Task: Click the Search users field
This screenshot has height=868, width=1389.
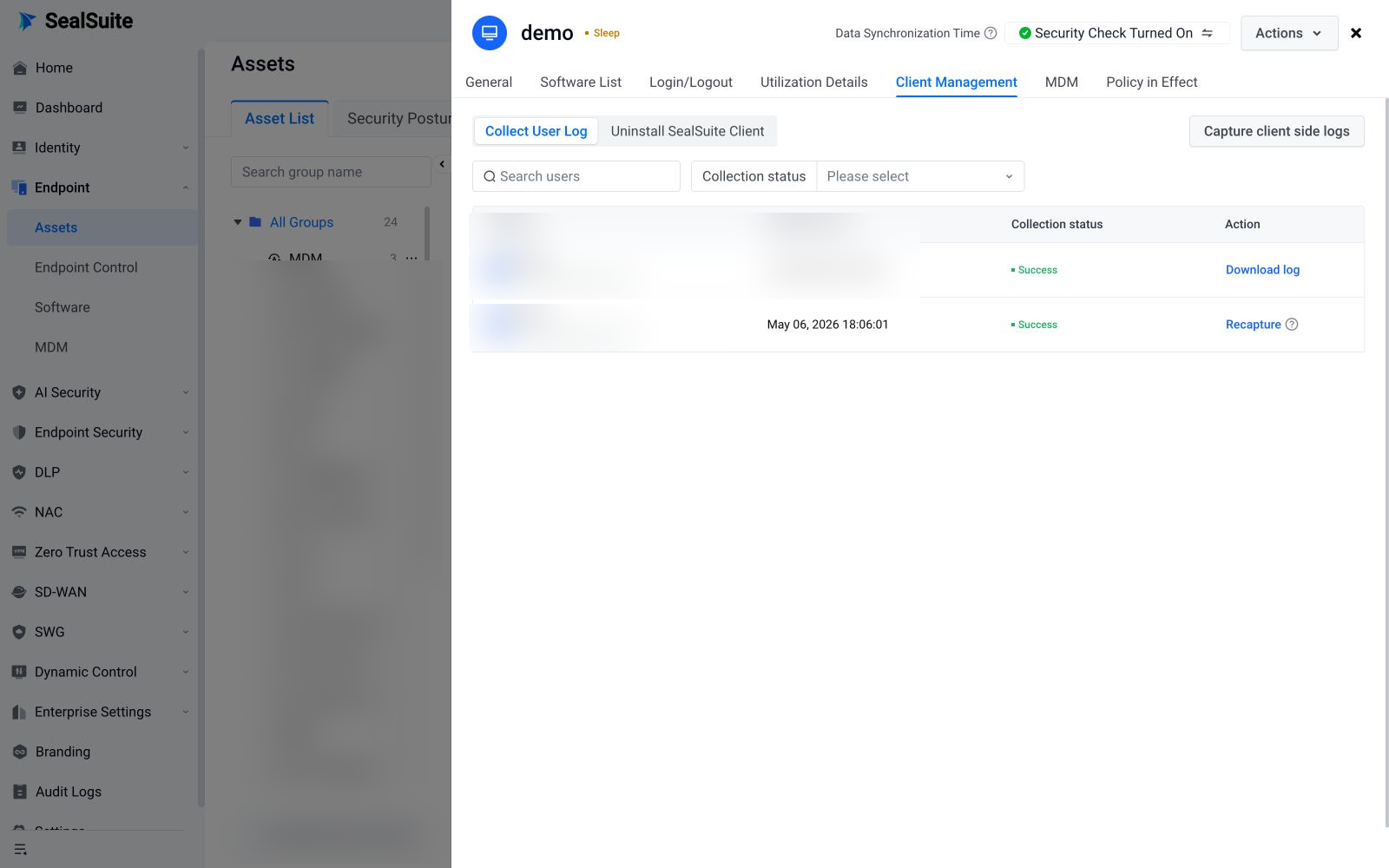Action: point(576,176)
